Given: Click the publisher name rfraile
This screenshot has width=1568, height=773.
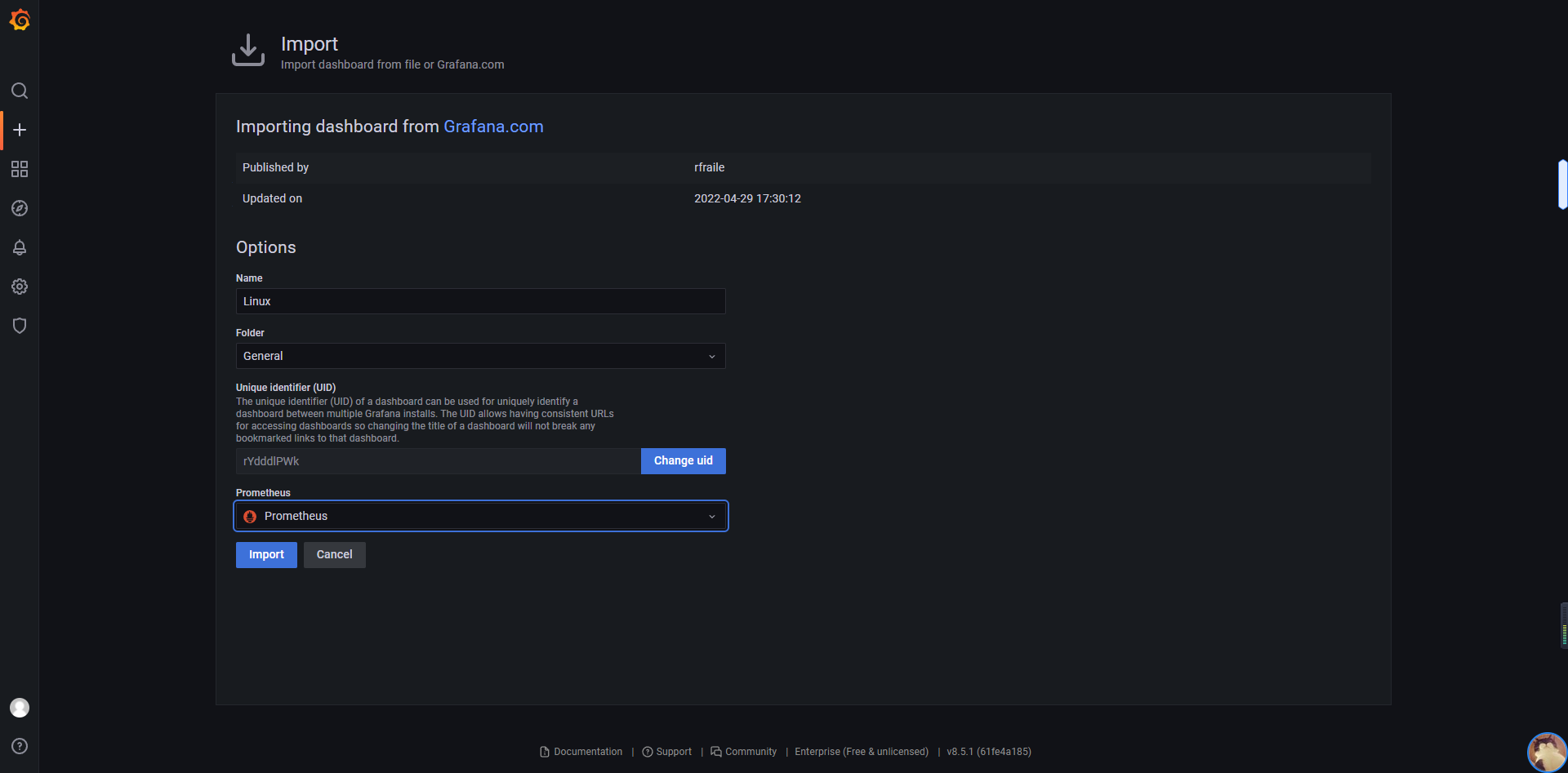Looking at the screenshot, I should (710, 167).
